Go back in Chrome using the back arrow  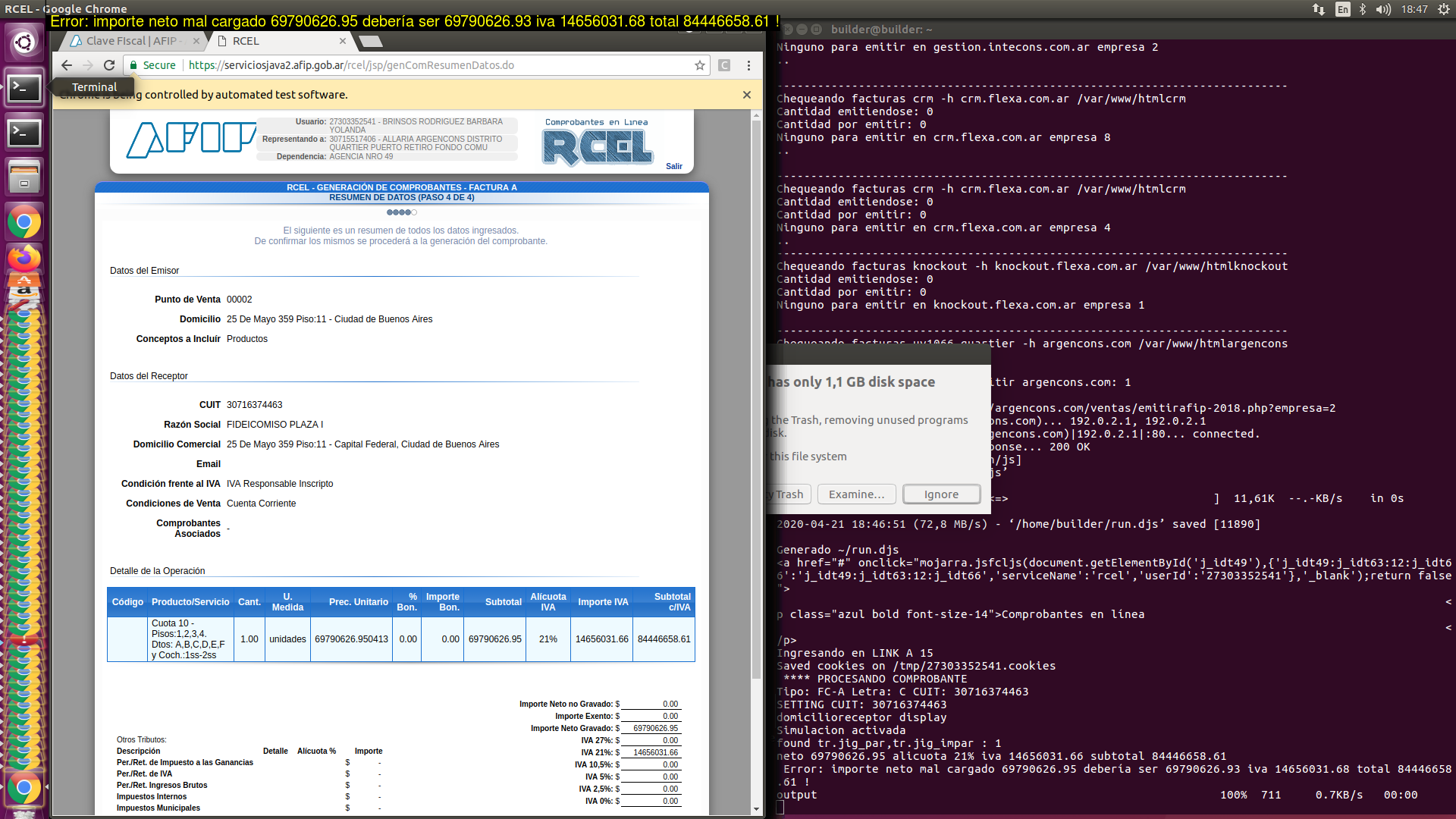[67, 65]
